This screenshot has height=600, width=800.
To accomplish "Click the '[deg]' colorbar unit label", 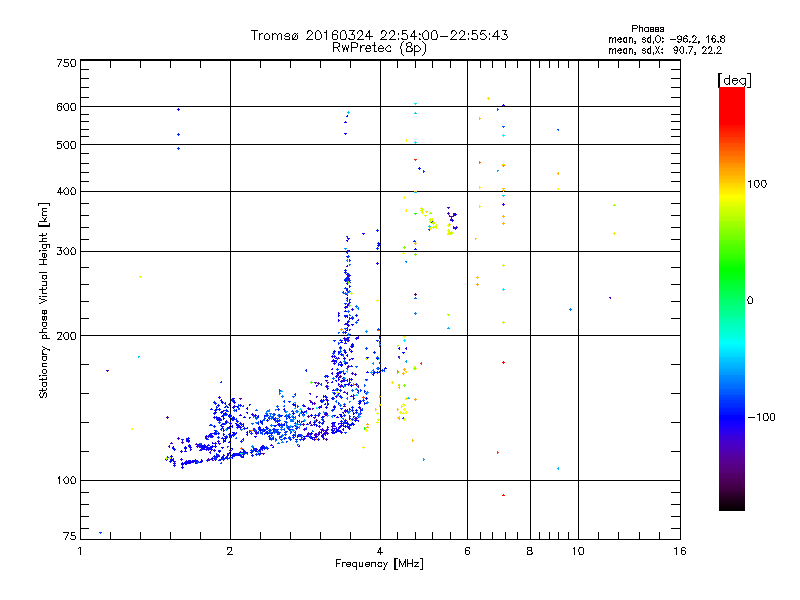I will (734, 80).
